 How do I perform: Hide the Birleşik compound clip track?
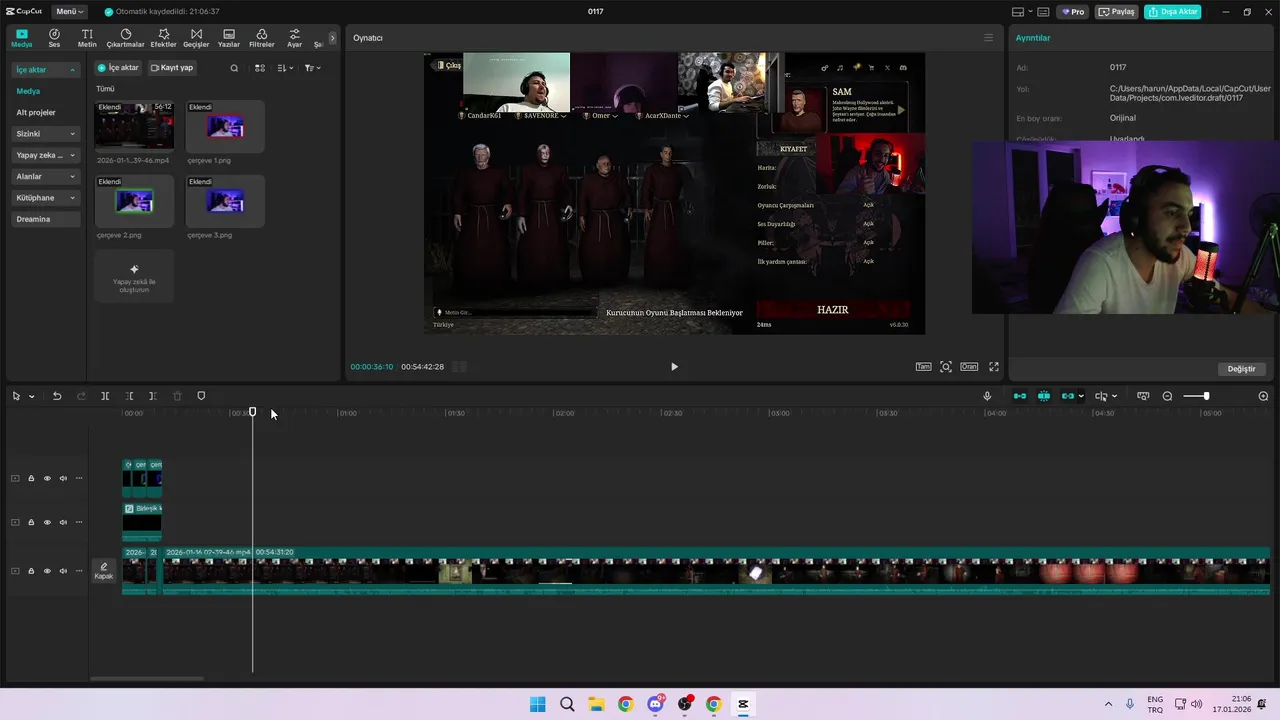pyautogui.click(x=47, y=522)
